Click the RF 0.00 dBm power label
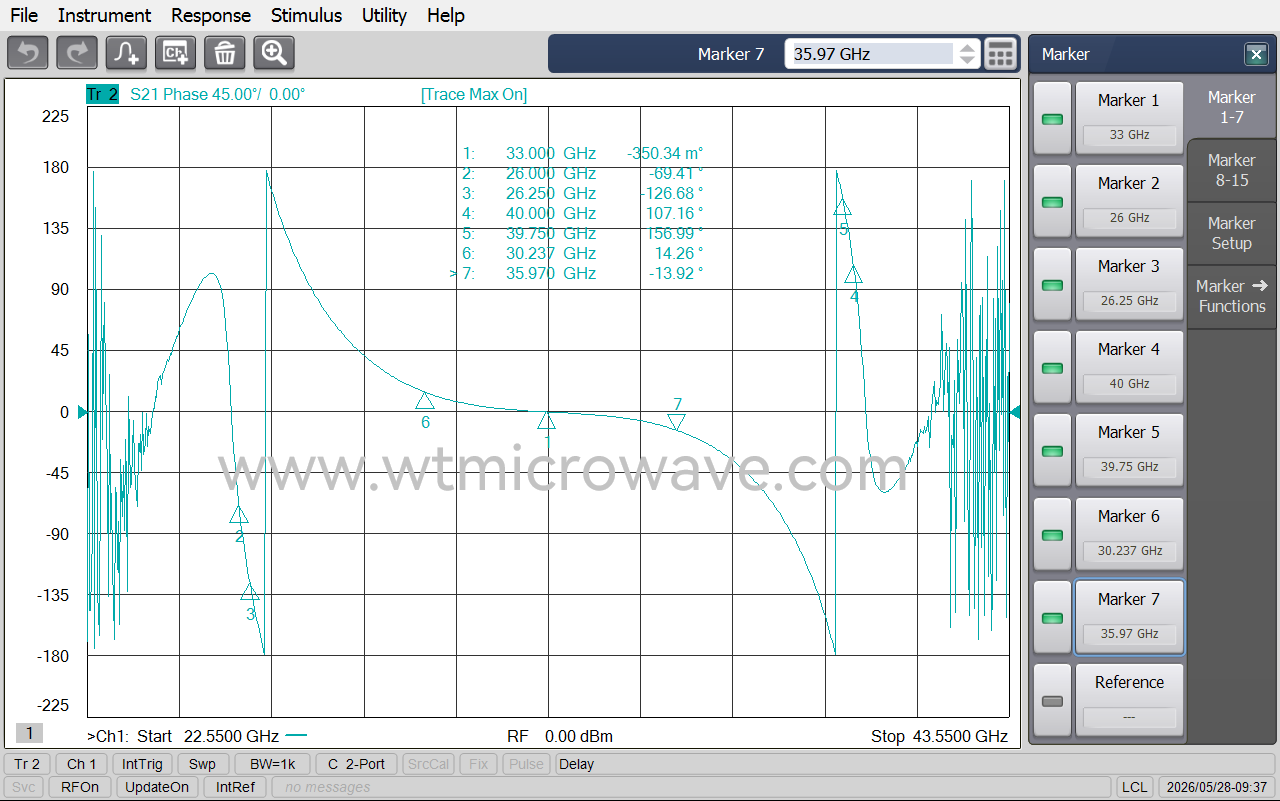The height and width of the screenshot is (801, 1280). click(x=560, y=737)
